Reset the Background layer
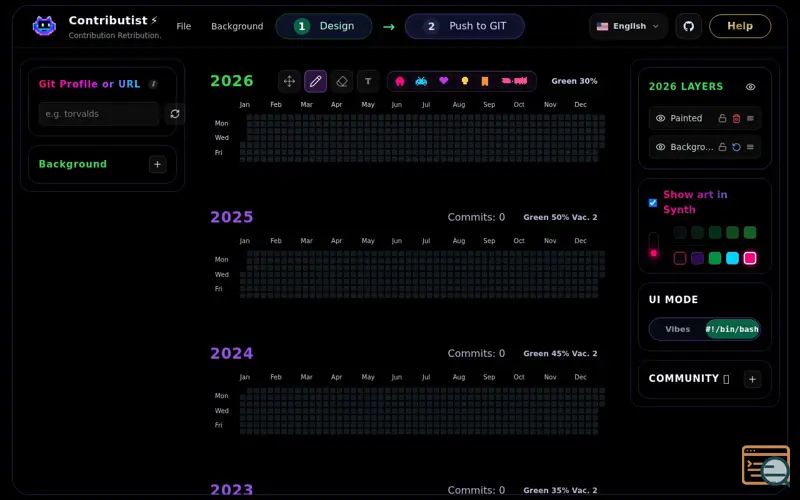Screen dimensions: 800x500 pyautogui.click(x=736, y=147)
